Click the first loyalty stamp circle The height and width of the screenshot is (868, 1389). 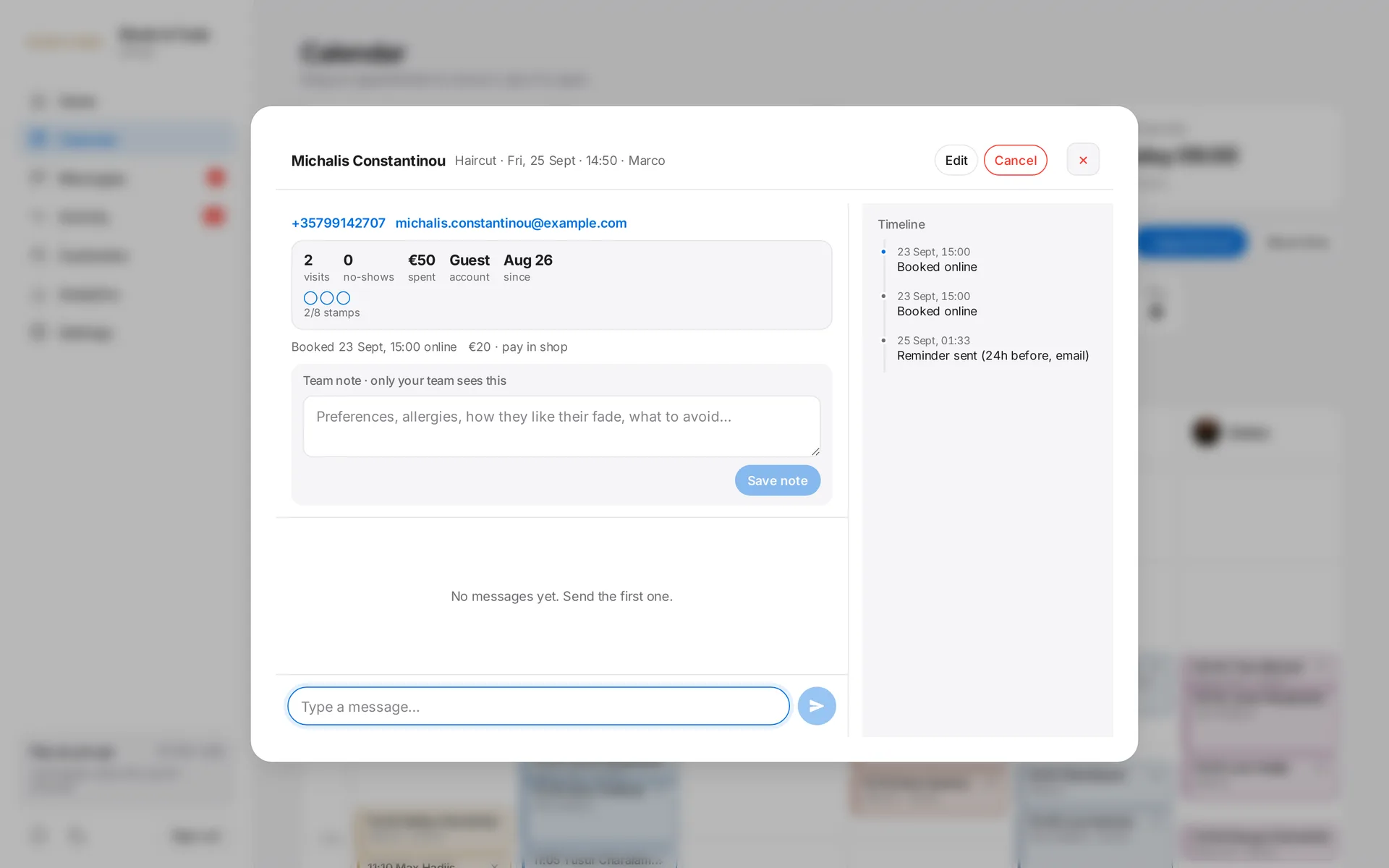[310, 298]
